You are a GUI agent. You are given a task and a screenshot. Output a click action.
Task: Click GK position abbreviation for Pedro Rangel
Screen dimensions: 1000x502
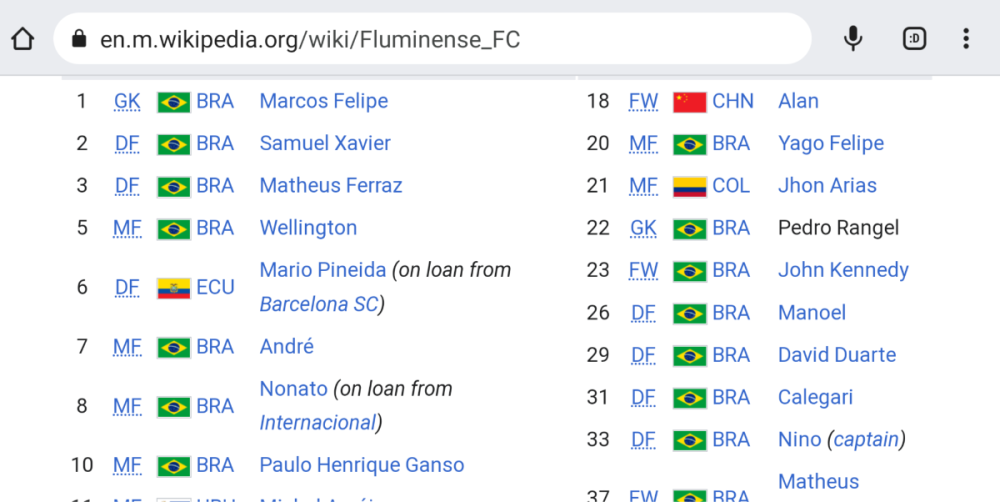643,228
